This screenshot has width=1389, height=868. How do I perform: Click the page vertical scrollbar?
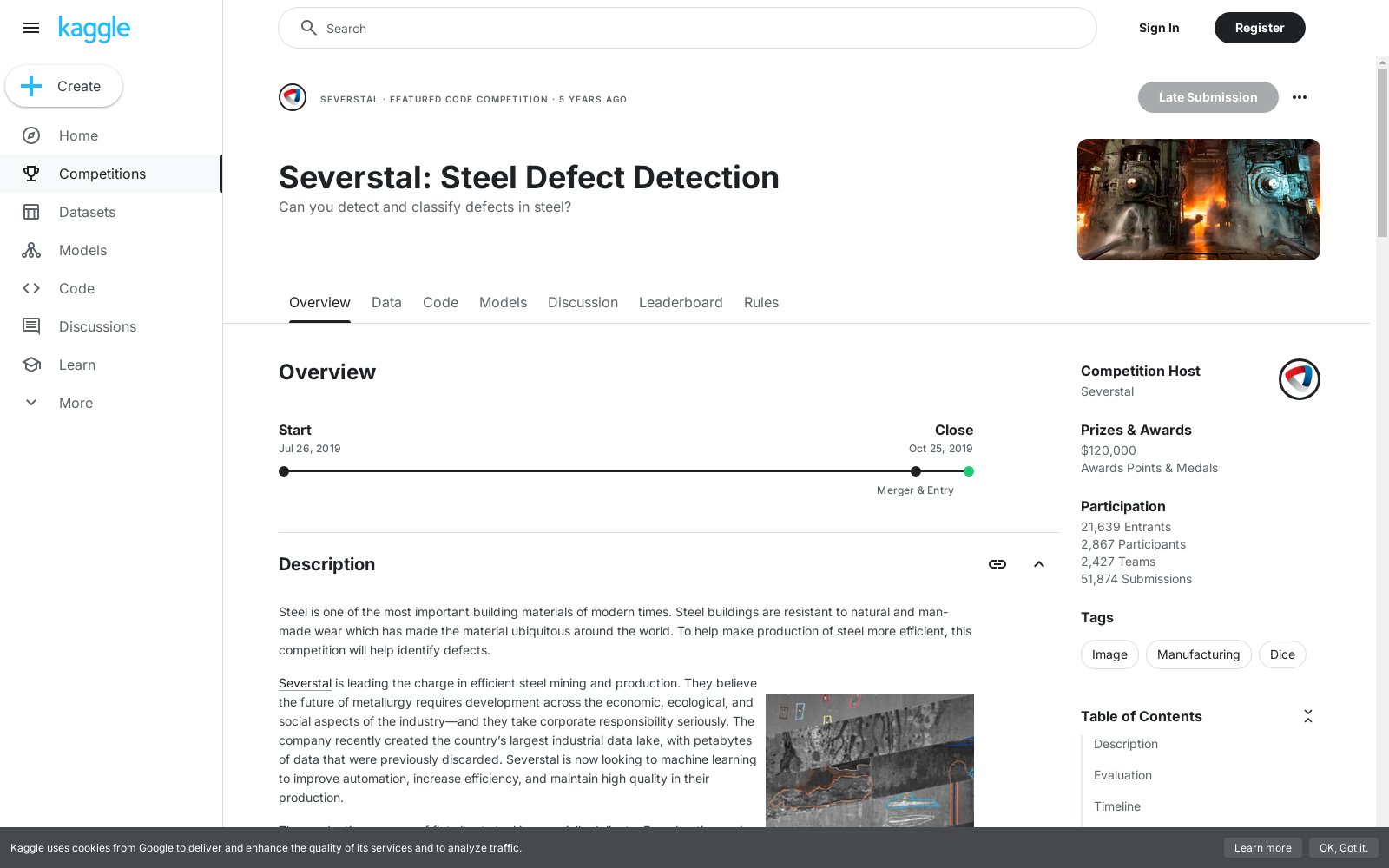(1382, 152)
